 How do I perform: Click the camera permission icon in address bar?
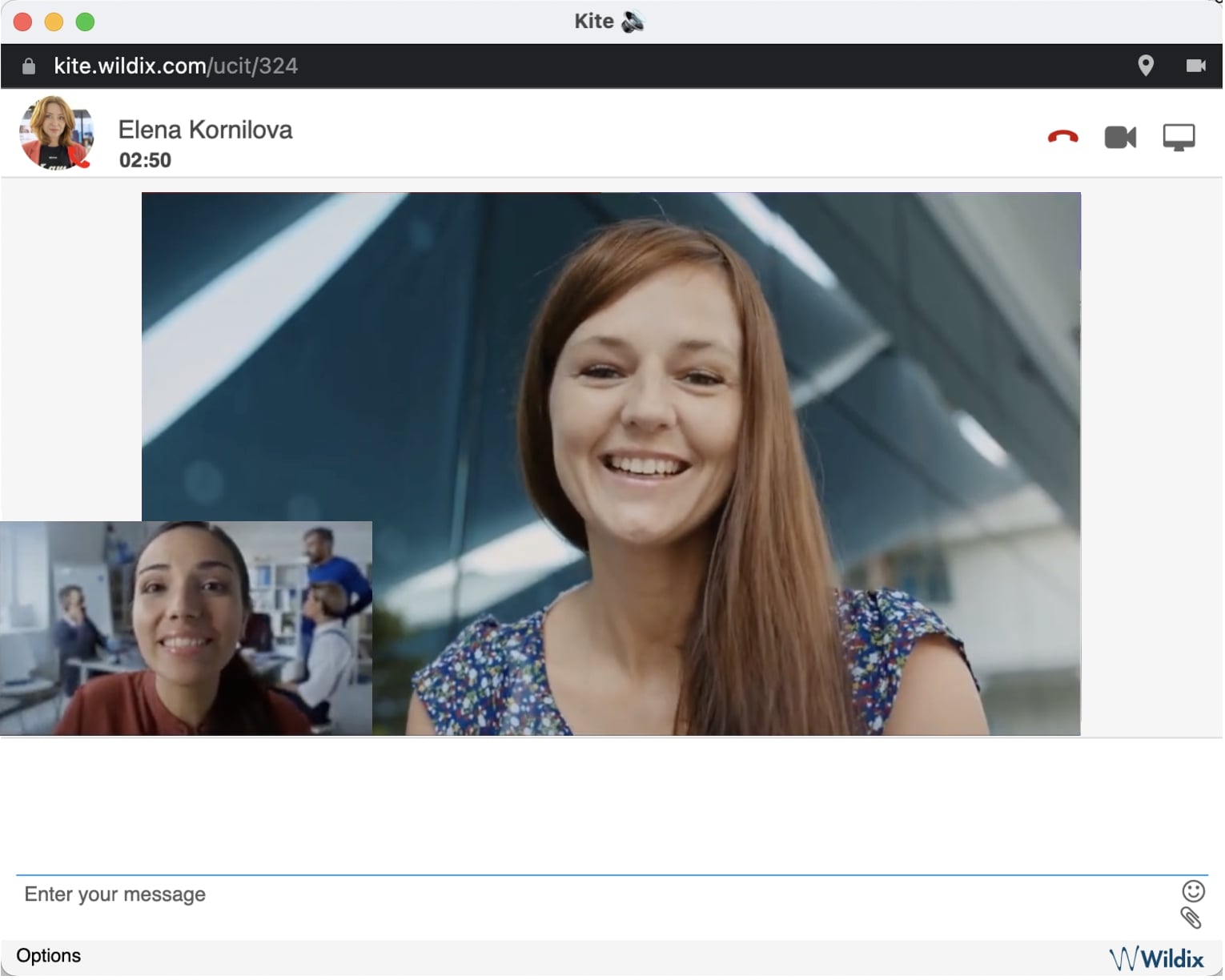pyautogui.click(x=1196, y=66)
